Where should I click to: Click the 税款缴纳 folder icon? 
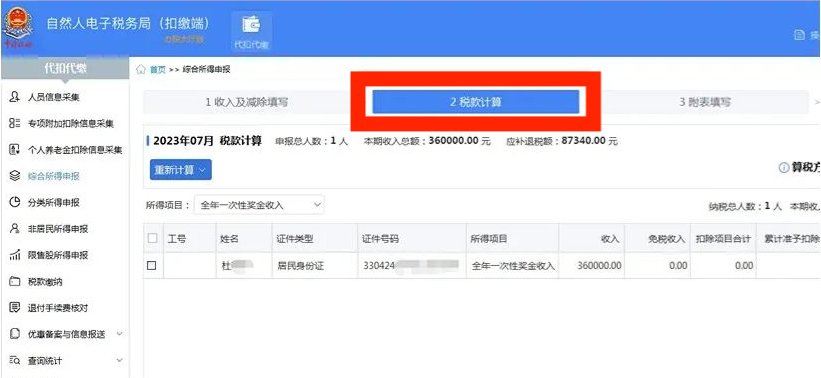[15, 282]
